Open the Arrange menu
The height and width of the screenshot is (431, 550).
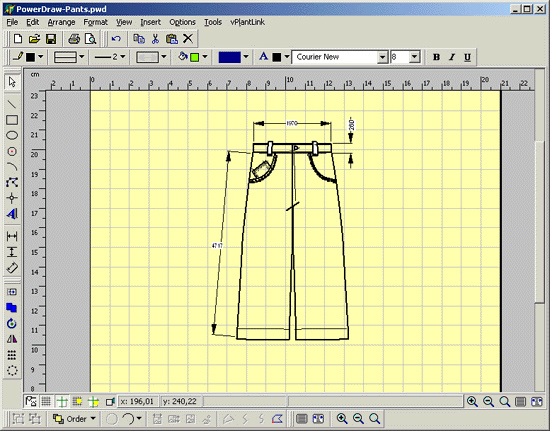coord(61,22)
